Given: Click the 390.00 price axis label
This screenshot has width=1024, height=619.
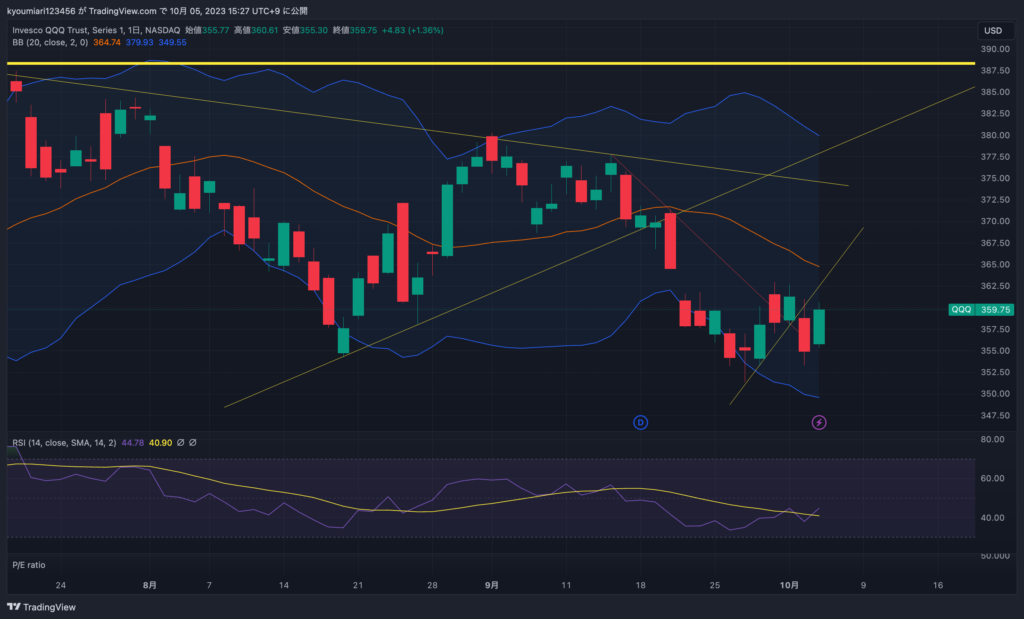Looking at the screenshot, I should [x=995, y=49].
